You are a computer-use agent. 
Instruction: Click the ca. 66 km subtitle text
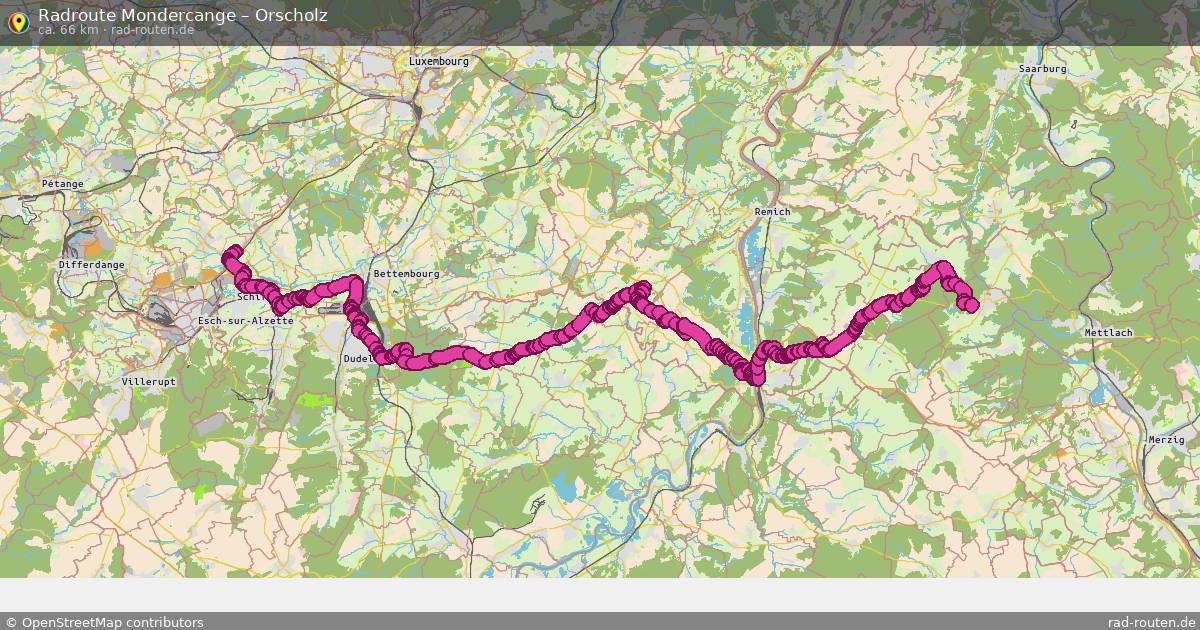[68, 30]
